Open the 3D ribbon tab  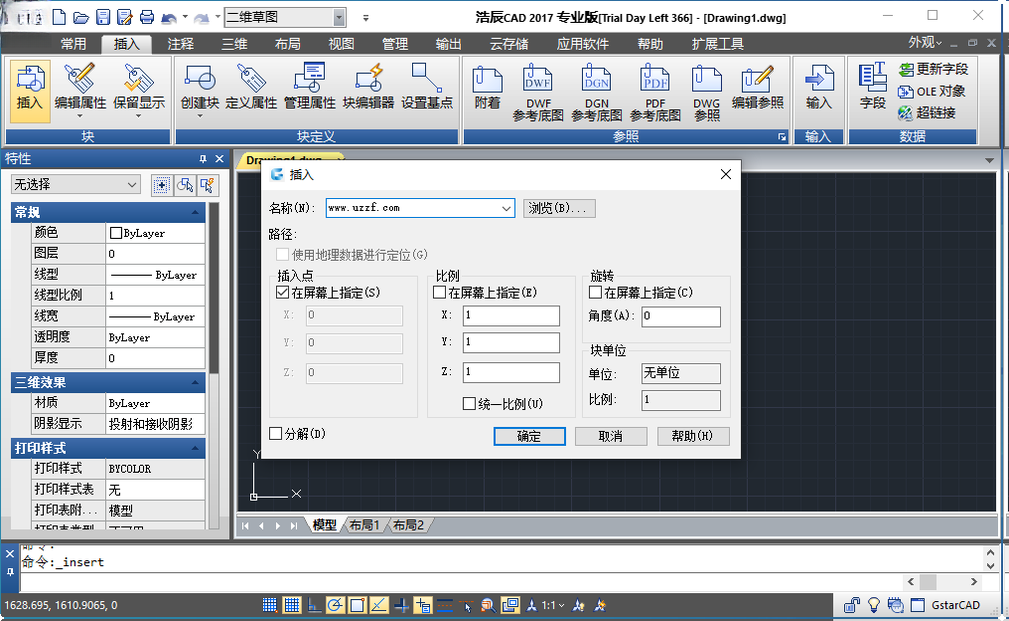234,44
